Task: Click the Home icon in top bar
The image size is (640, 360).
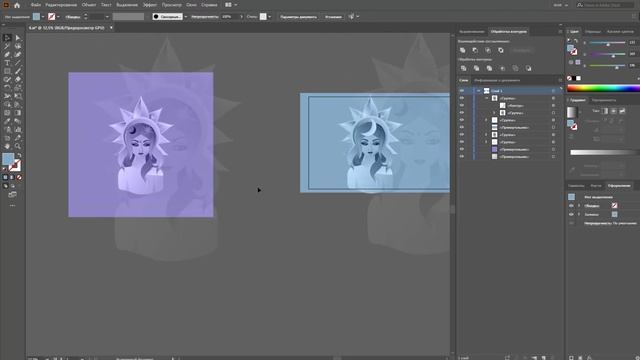Action: click(17, 5)
